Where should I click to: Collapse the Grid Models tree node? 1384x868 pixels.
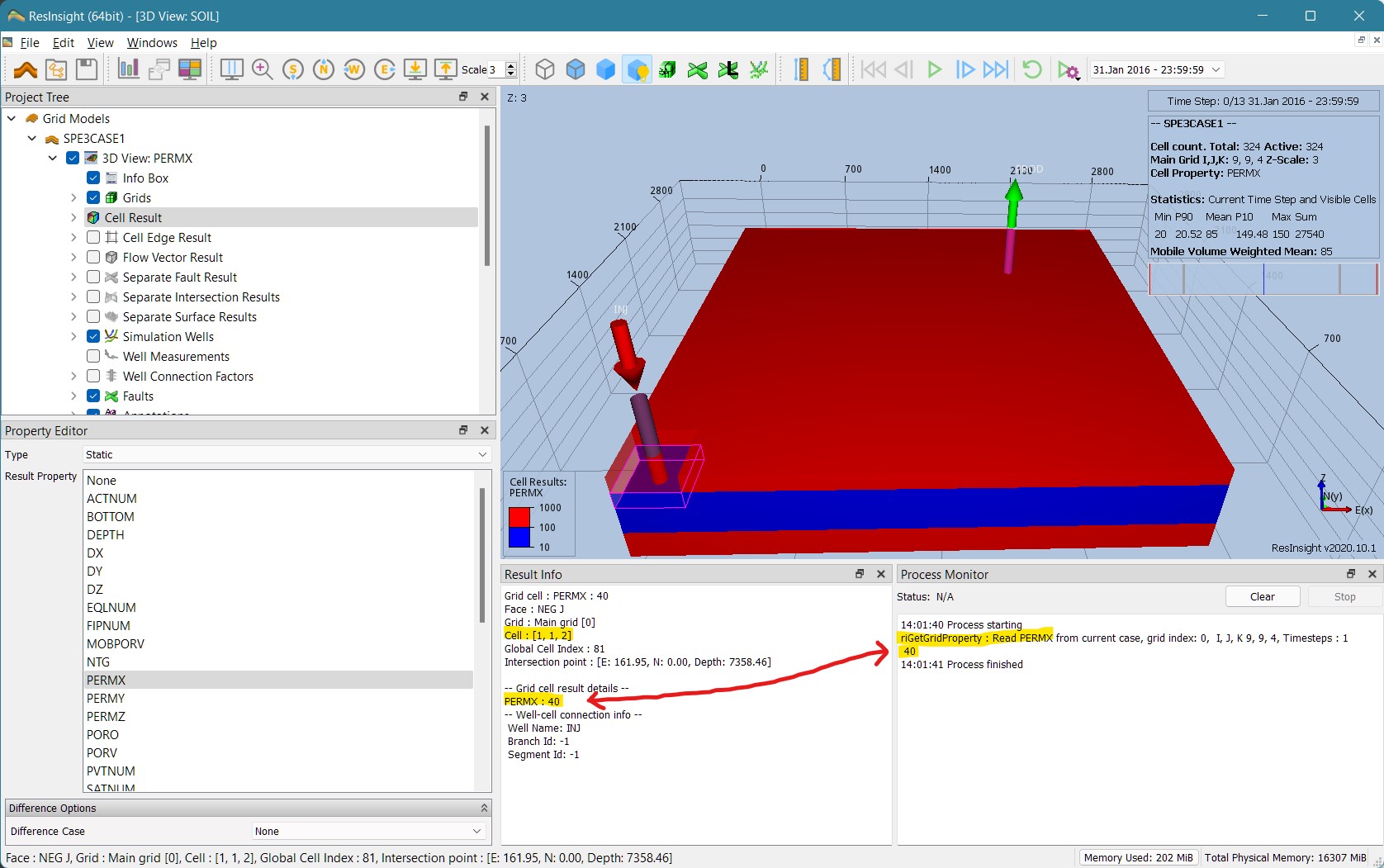[12, 118]
